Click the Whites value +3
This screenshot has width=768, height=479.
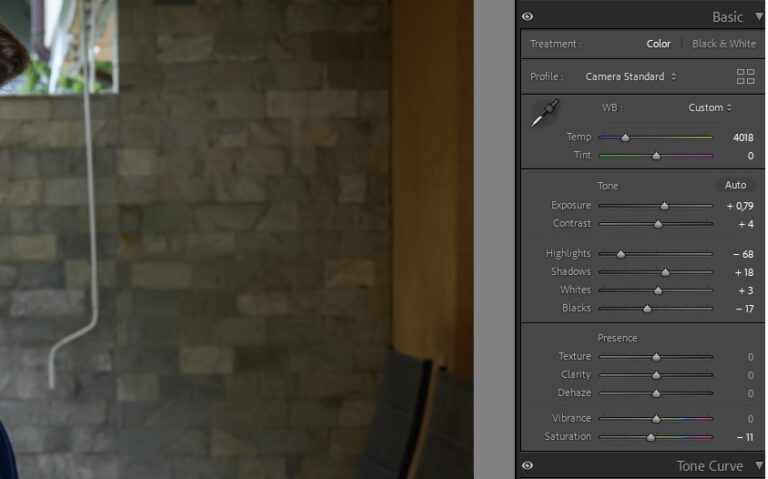[746, 291]
